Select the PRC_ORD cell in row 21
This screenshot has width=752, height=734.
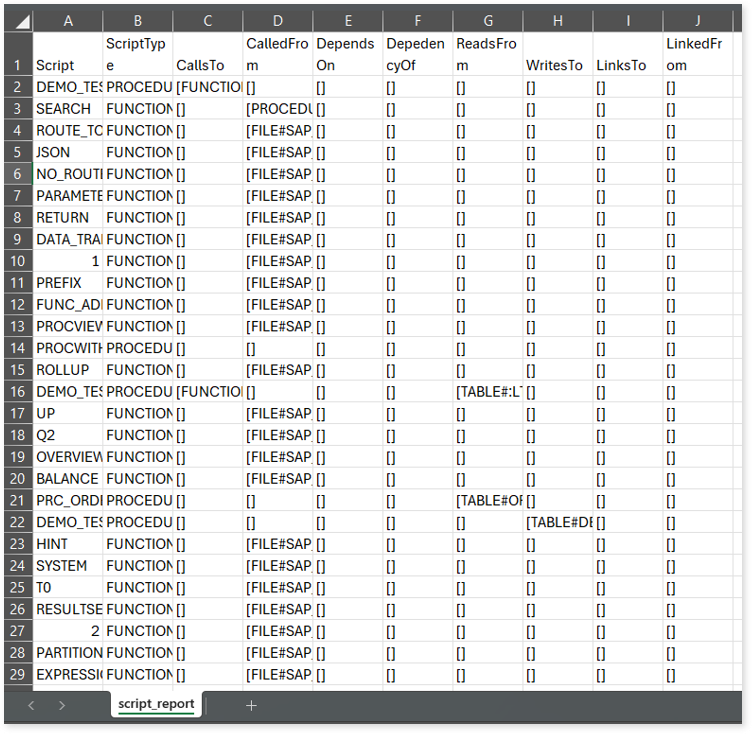(68, 500)
